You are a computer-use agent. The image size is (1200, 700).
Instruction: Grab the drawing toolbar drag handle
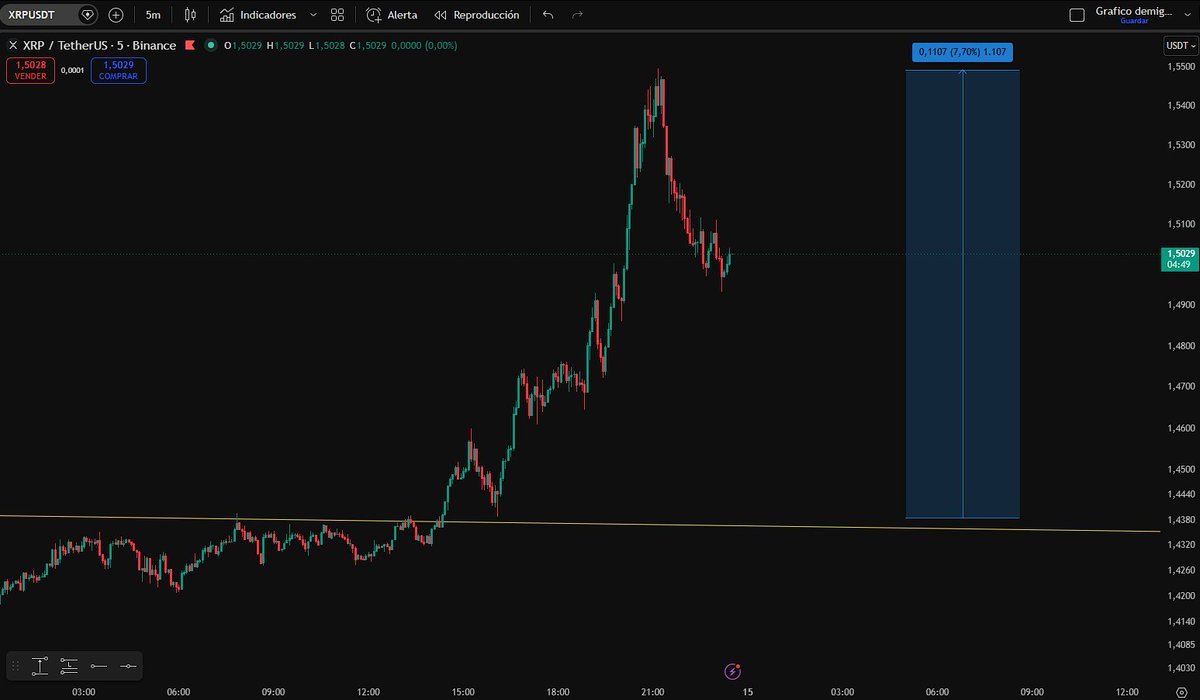[x=16, y=665]
